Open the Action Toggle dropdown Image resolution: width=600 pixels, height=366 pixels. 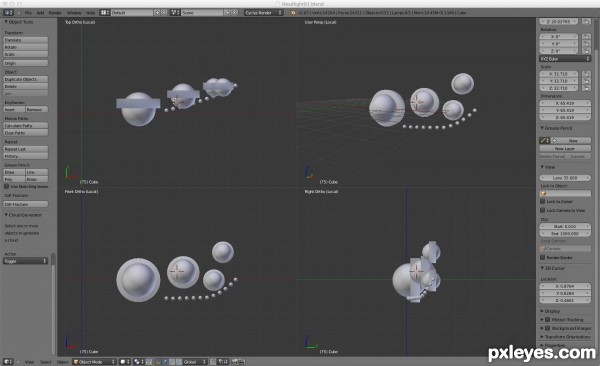pyautogui.click(x=26, y=261)
